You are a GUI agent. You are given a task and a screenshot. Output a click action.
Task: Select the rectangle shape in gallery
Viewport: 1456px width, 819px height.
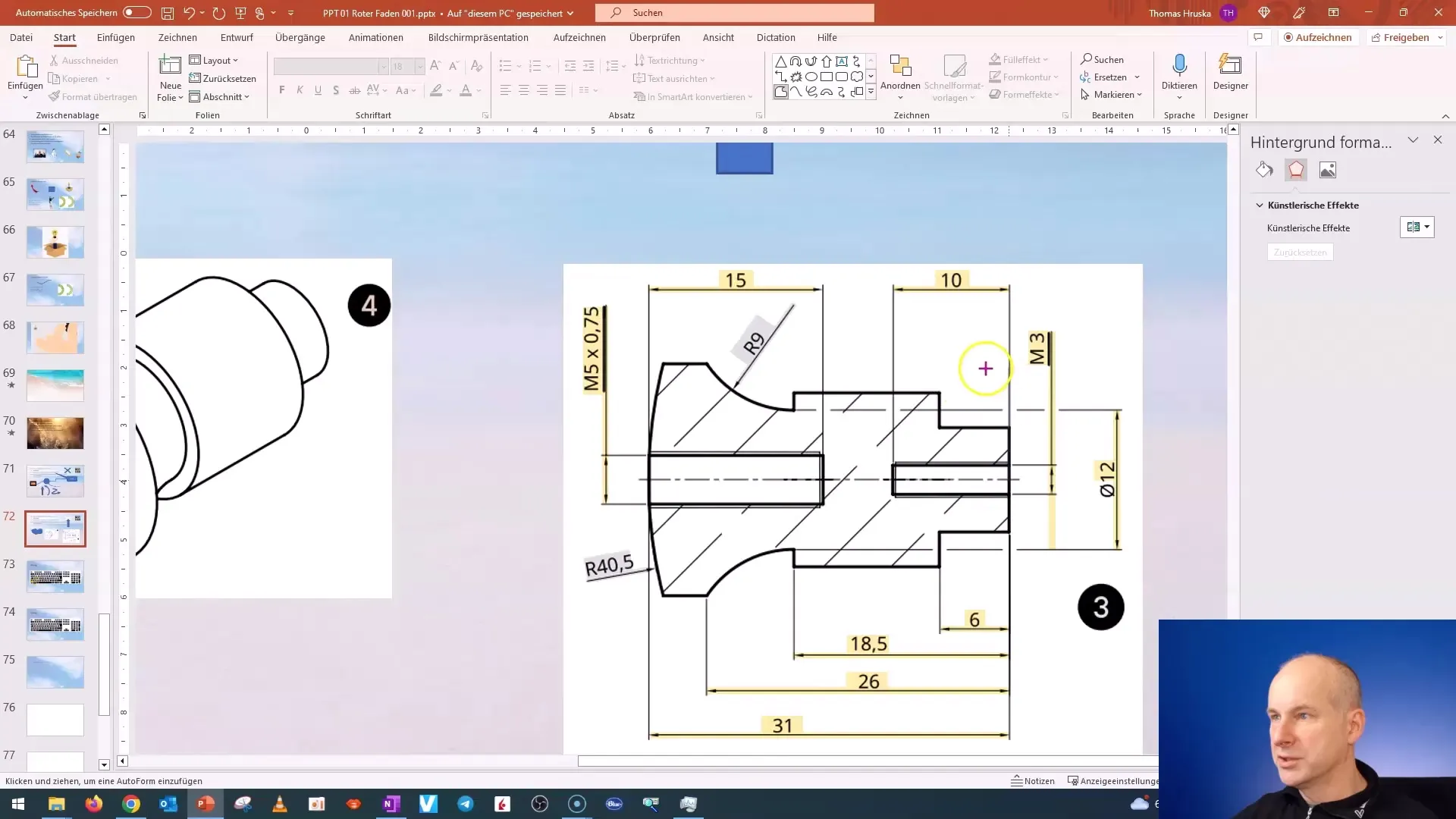pos(826,77)
